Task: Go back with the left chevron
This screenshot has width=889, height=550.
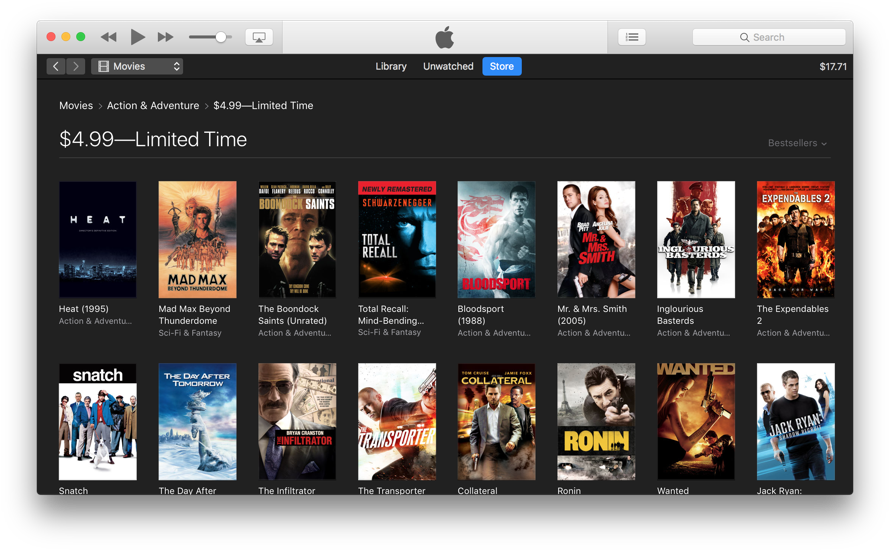Action: (56, 66)
